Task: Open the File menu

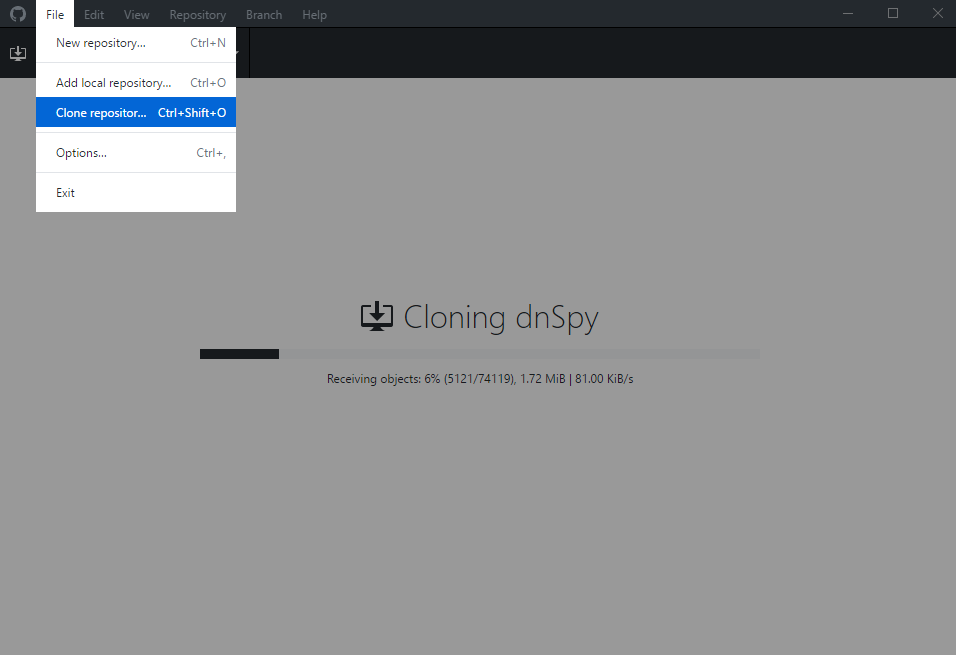Action: click(55, 14)
